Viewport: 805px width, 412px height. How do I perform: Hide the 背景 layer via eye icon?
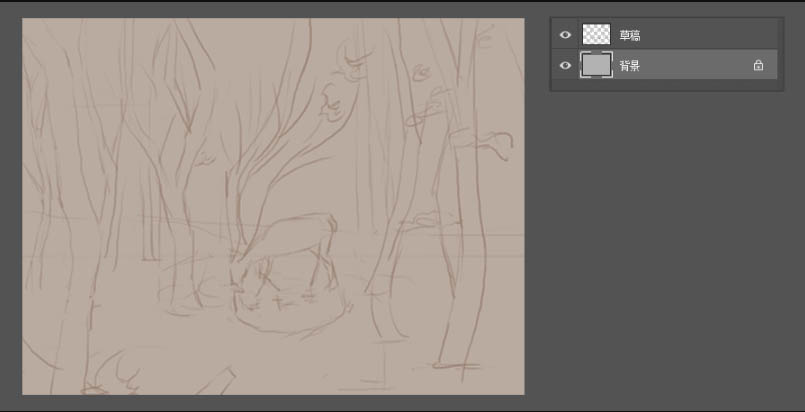565,65
